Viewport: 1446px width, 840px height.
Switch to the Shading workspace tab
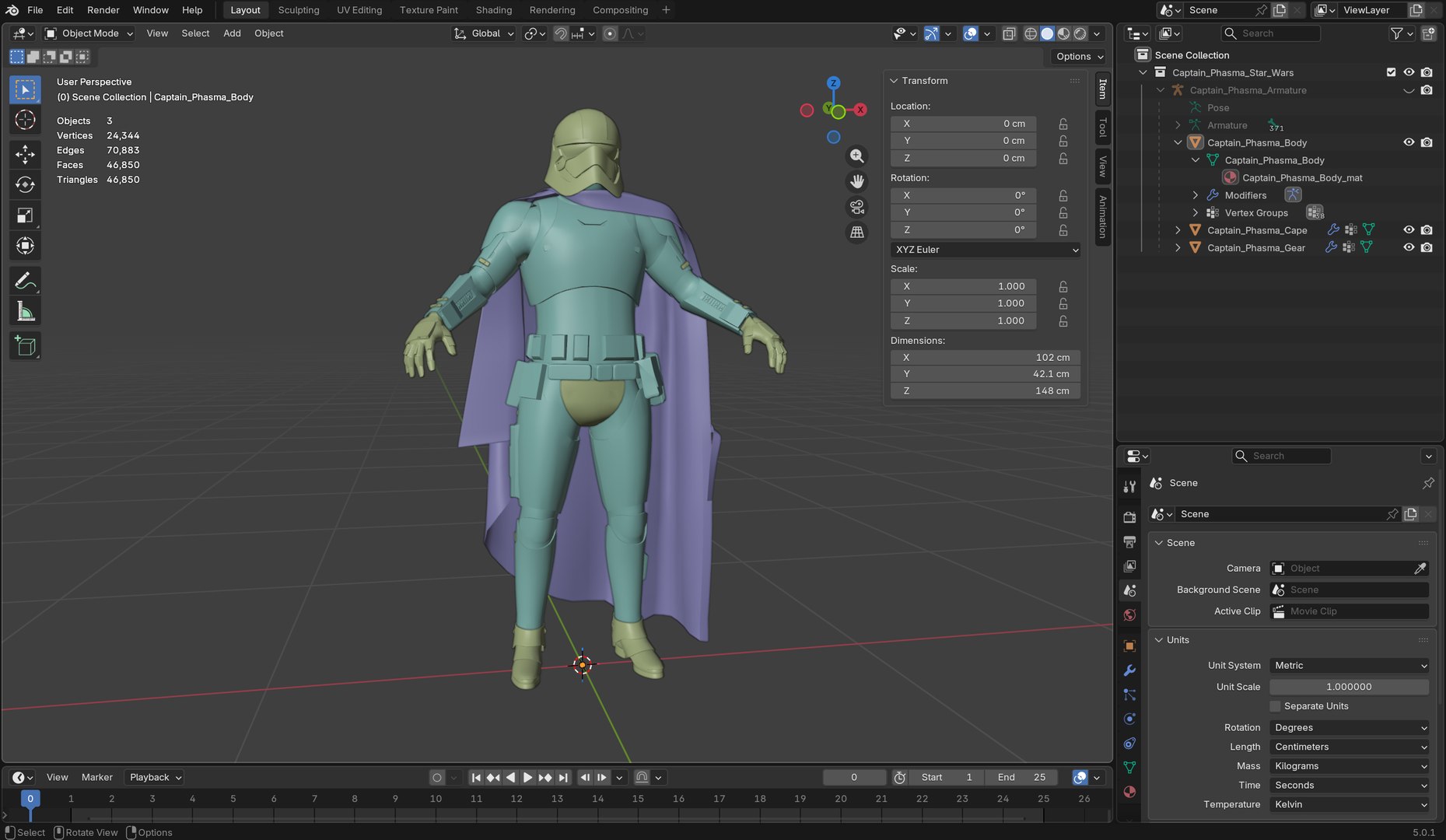click(494, 10)
